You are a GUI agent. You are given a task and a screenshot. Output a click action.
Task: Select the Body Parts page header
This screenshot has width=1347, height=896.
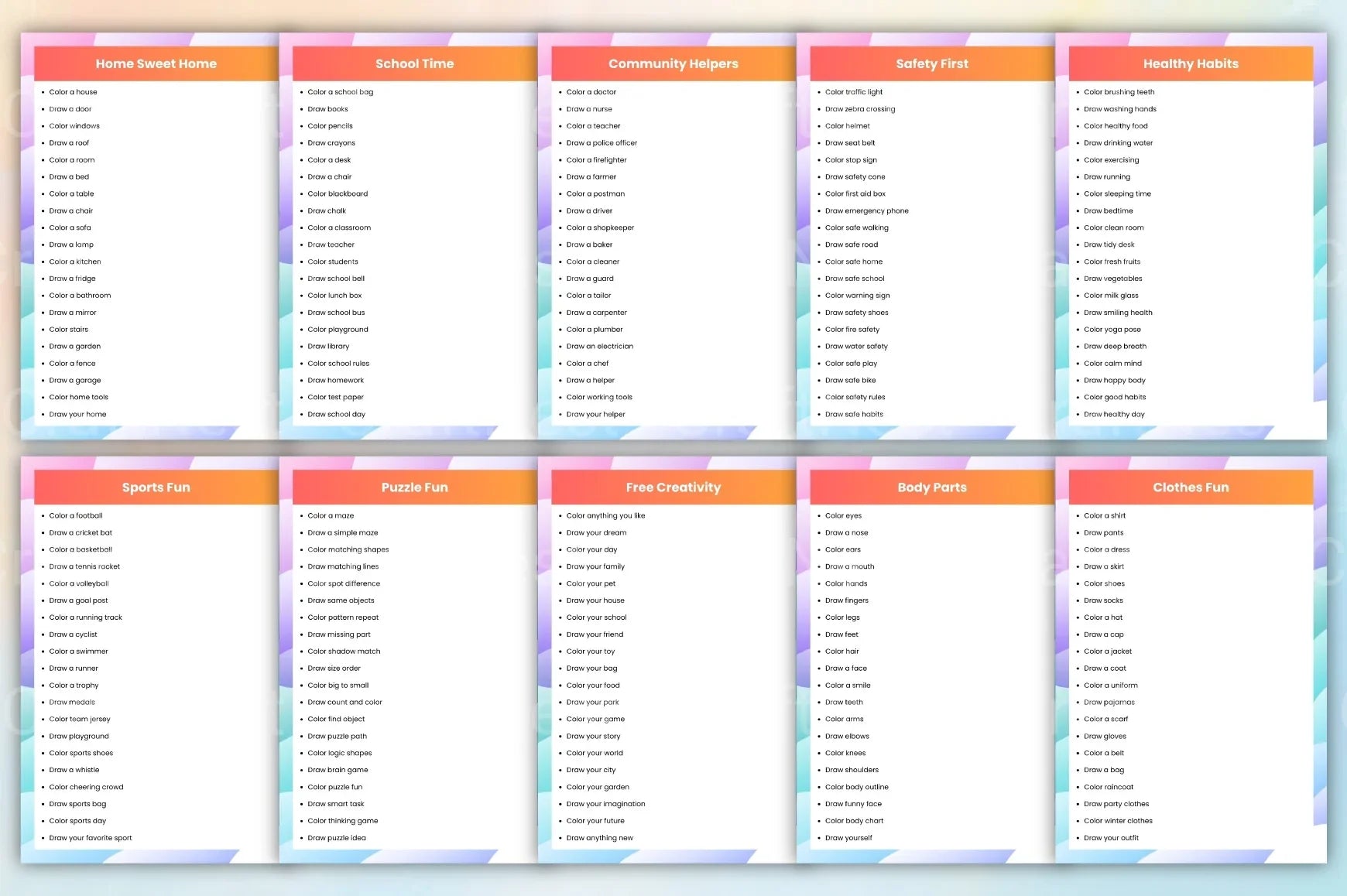[x=932, y=487]
